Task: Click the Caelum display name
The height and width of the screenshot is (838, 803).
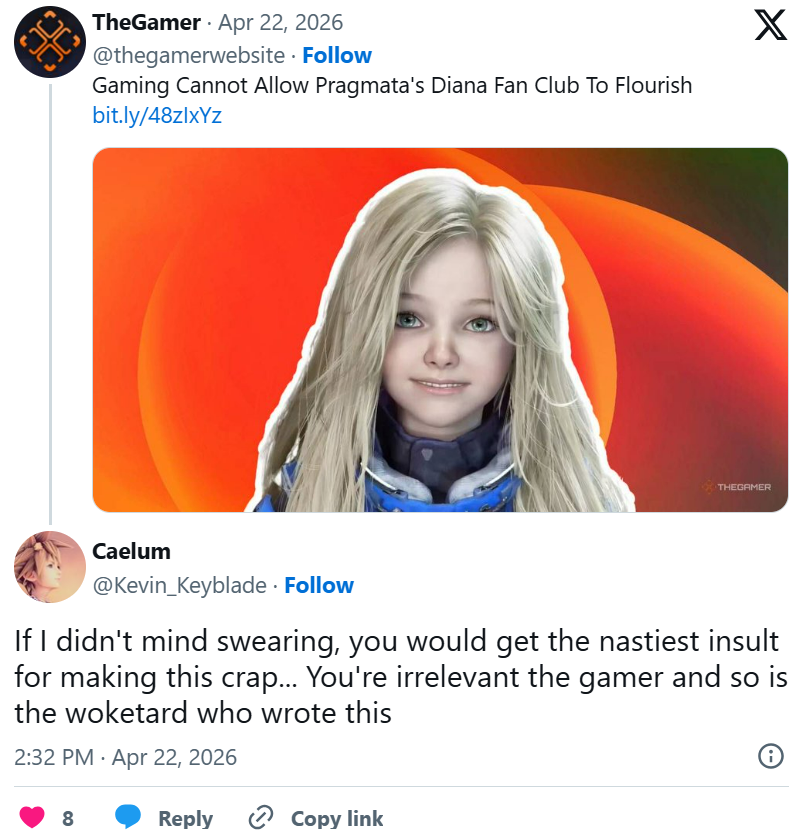Action: (x=131, y=551)
